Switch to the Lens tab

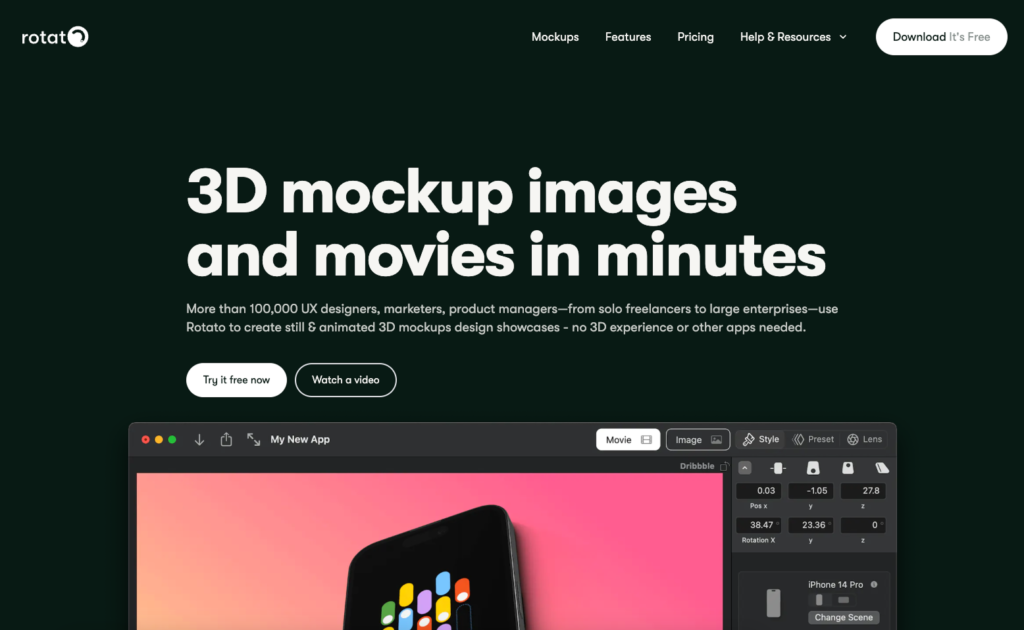tap(865, 439)
